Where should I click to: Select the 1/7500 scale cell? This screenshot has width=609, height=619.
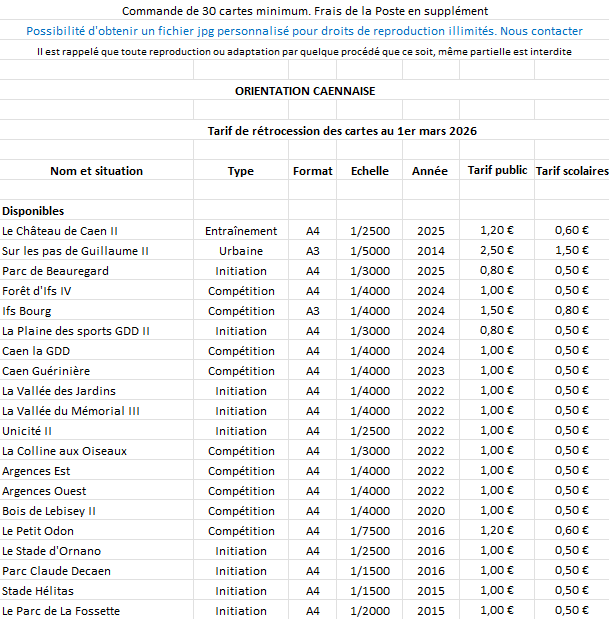click(x=370, y=531)
